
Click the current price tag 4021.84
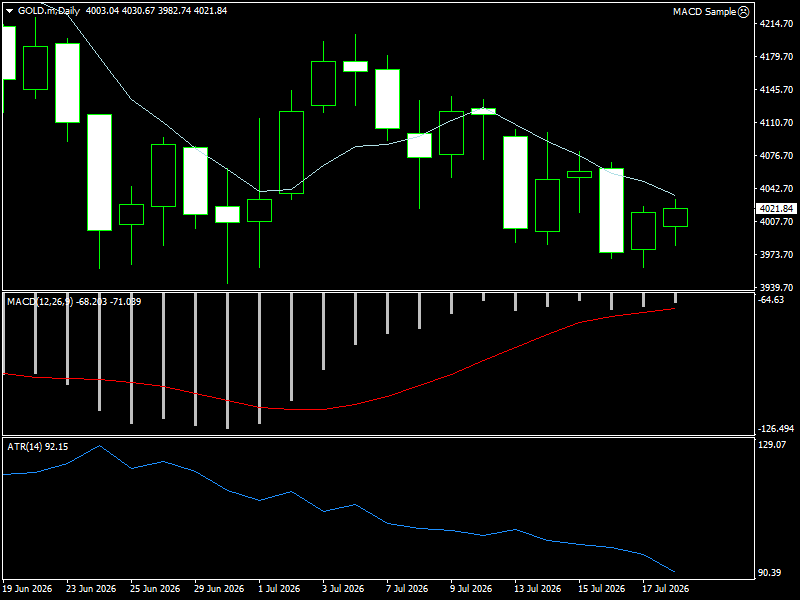pyautogui.click(x=776, y=209)
